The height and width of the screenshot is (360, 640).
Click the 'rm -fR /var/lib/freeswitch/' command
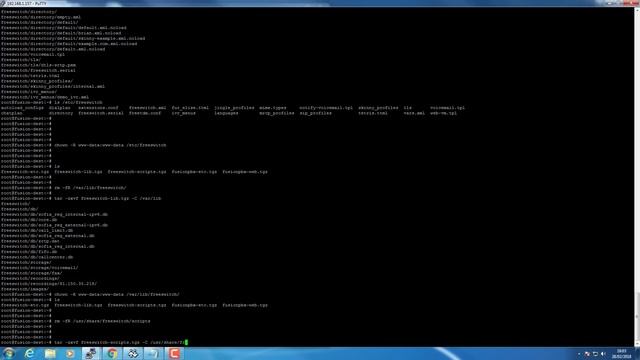coord(64,188)
